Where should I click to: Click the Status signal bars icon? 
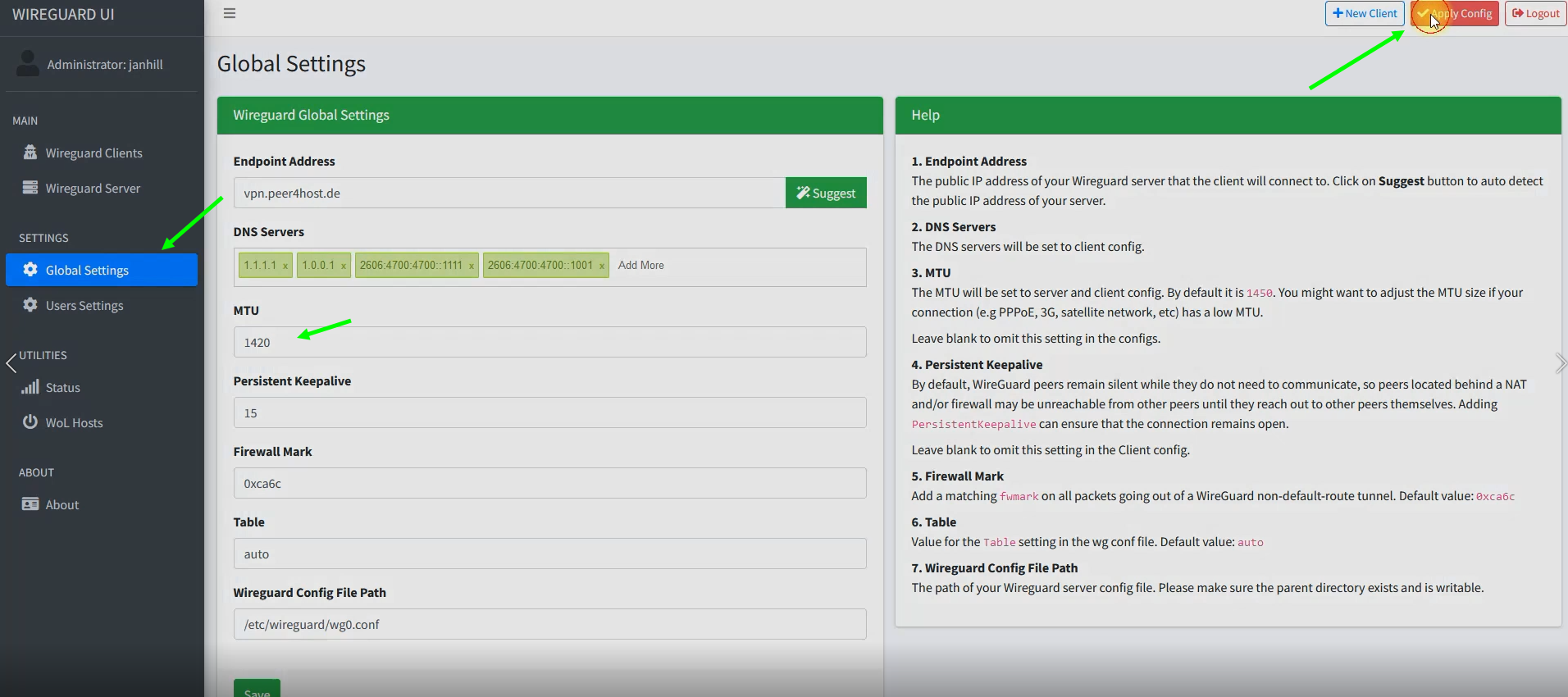(x=30, y=387)
